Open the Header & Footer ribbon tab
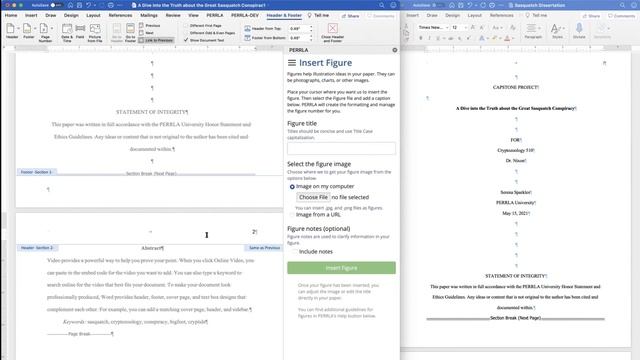Screen dimensions: 640x360 [284, 15]
